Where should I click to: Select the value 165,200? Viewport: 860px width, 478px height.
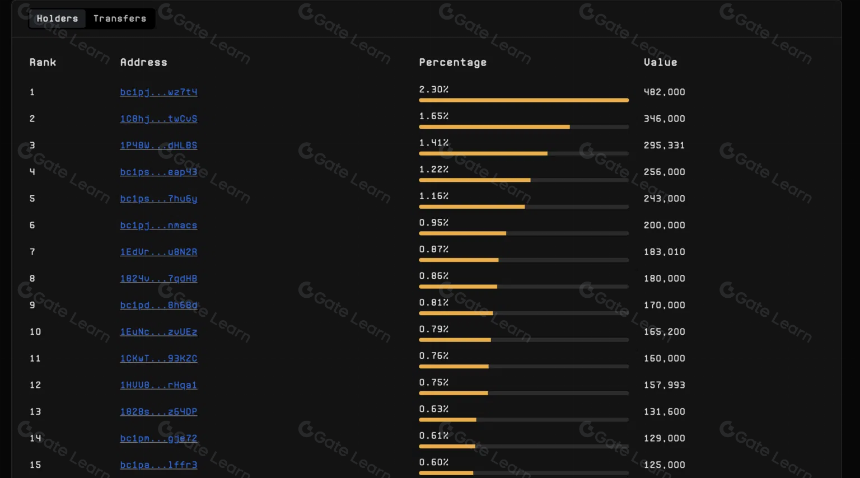click(664, 332)
